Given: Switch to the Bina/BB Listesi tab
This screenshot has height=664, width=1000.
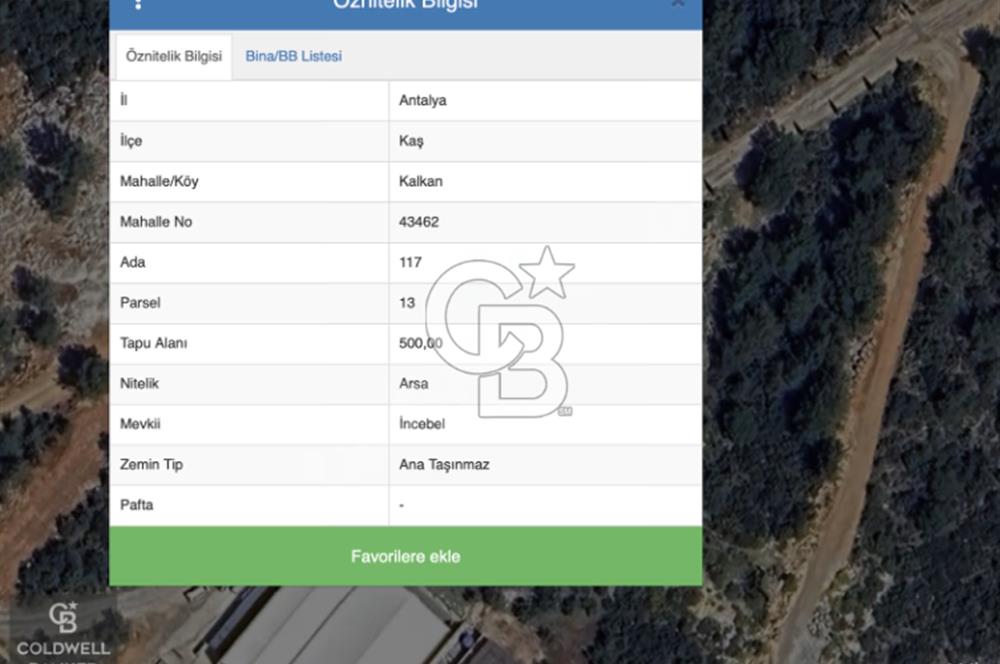Looking at the screenshot, I should coord(293,57).
